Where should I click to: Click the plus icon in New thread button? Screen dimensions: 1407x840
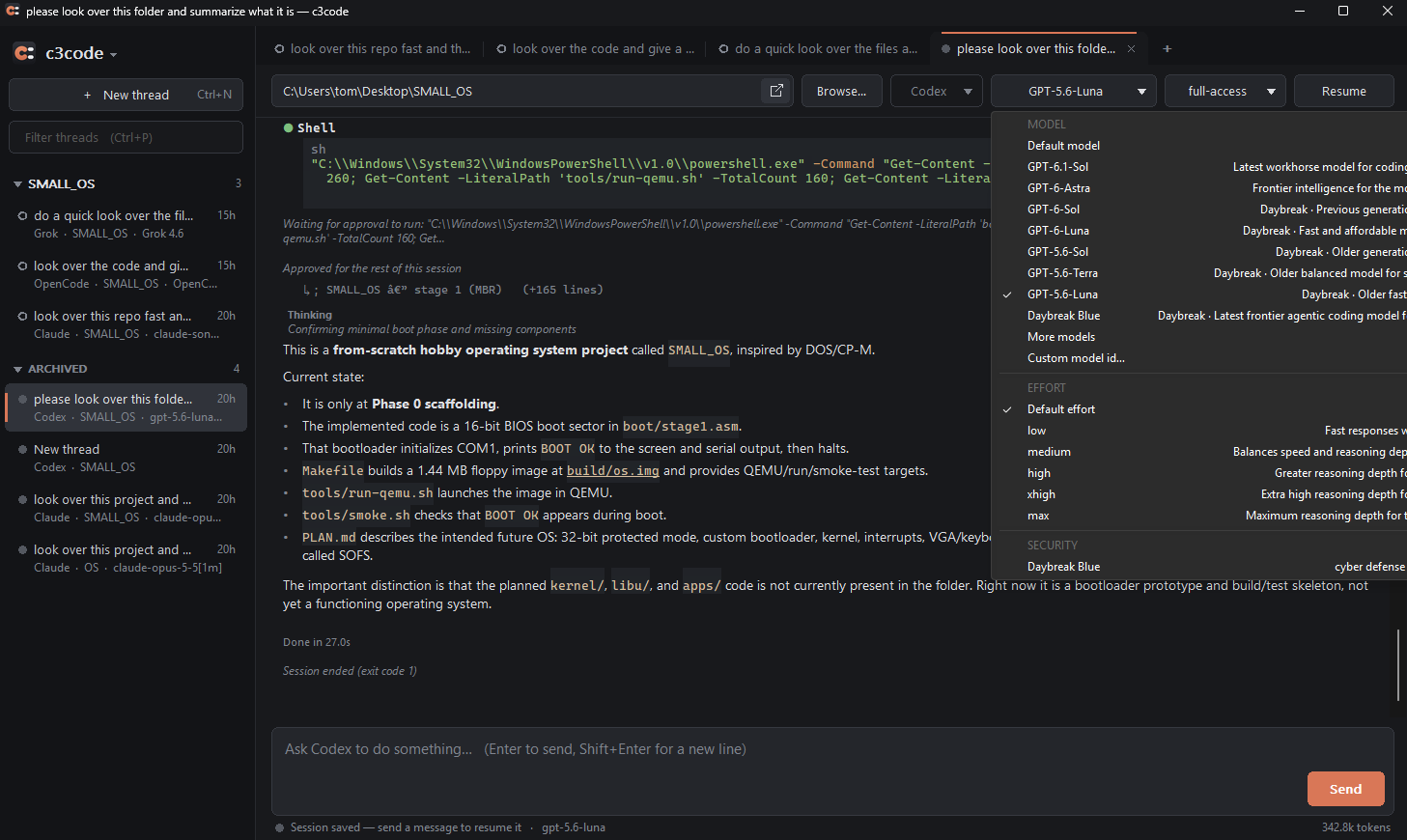87,95
